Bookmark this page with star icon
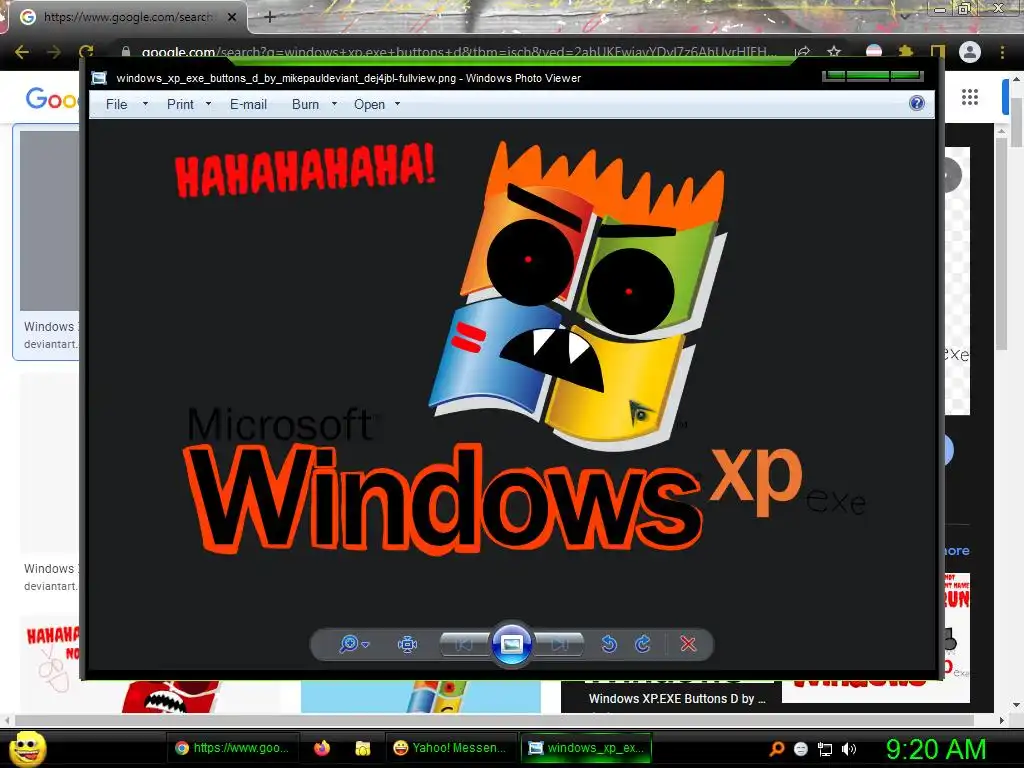Viewport: 1024px width, 768px height. 834,52
